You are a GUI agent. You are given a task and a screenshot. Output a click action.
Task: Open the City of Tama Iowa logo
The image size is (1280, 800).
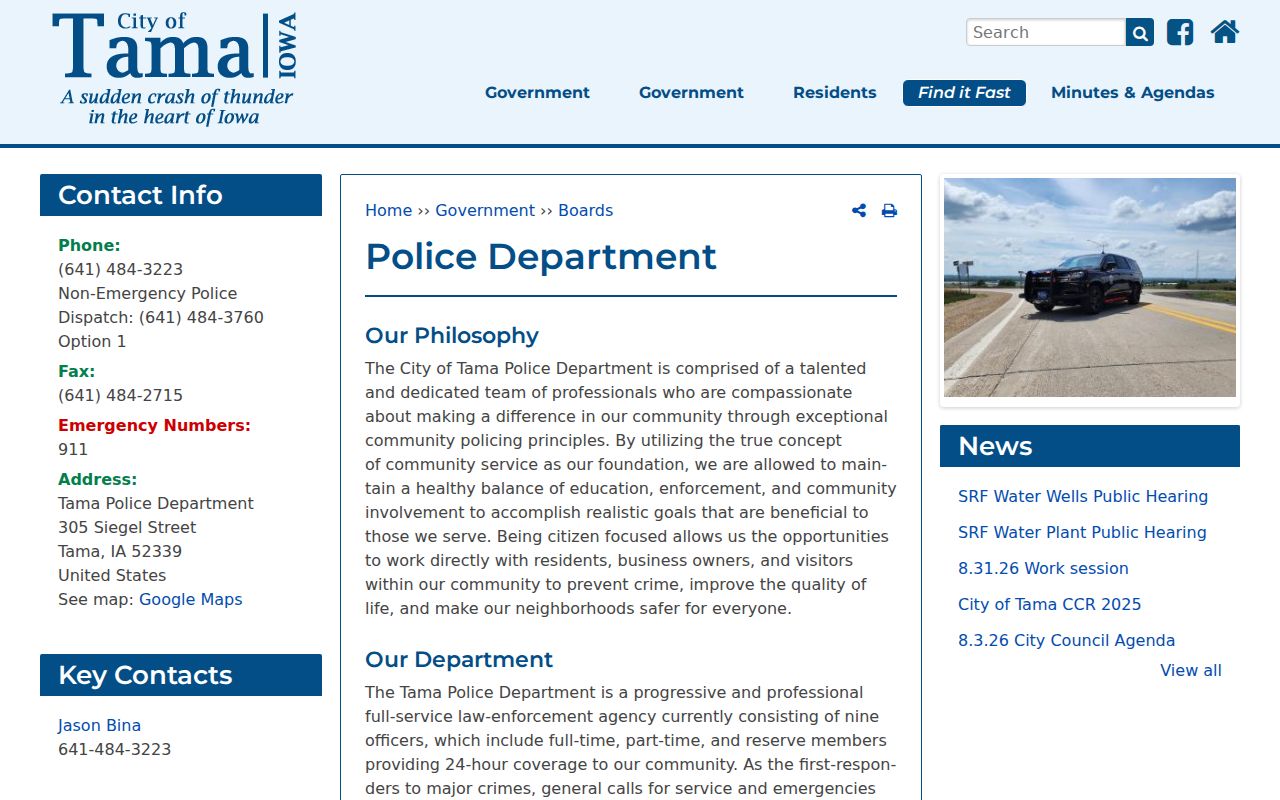pyautogui.click(x=175, y=69)
